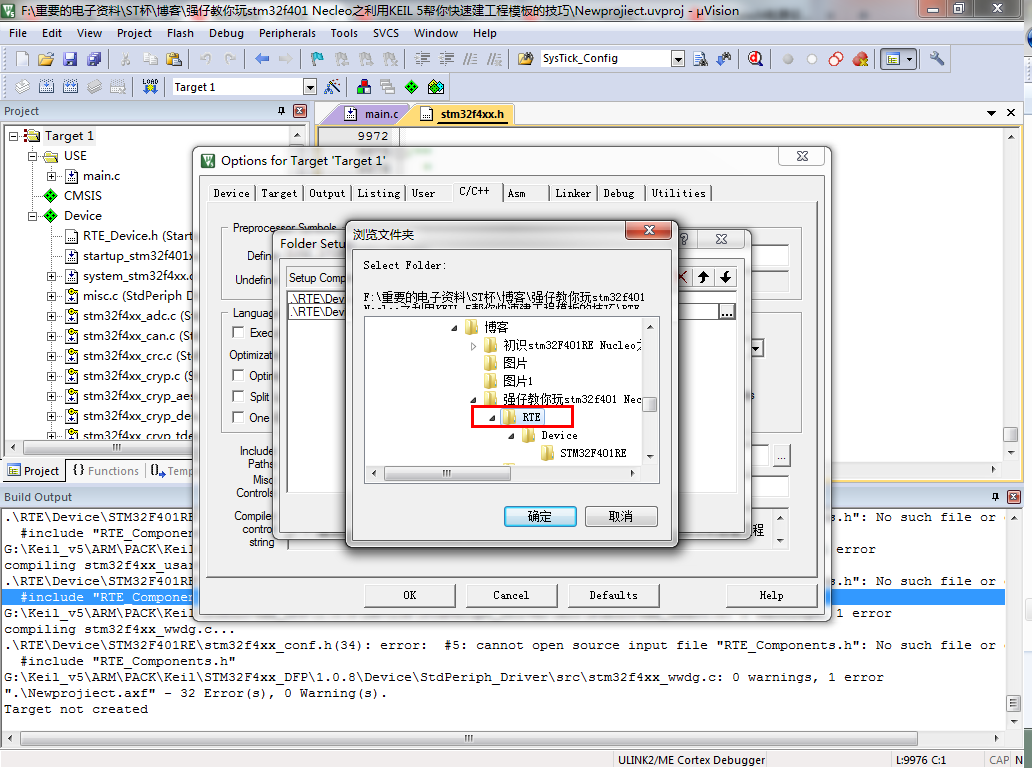Click the Start Debug Session icon

coord(755,59)
